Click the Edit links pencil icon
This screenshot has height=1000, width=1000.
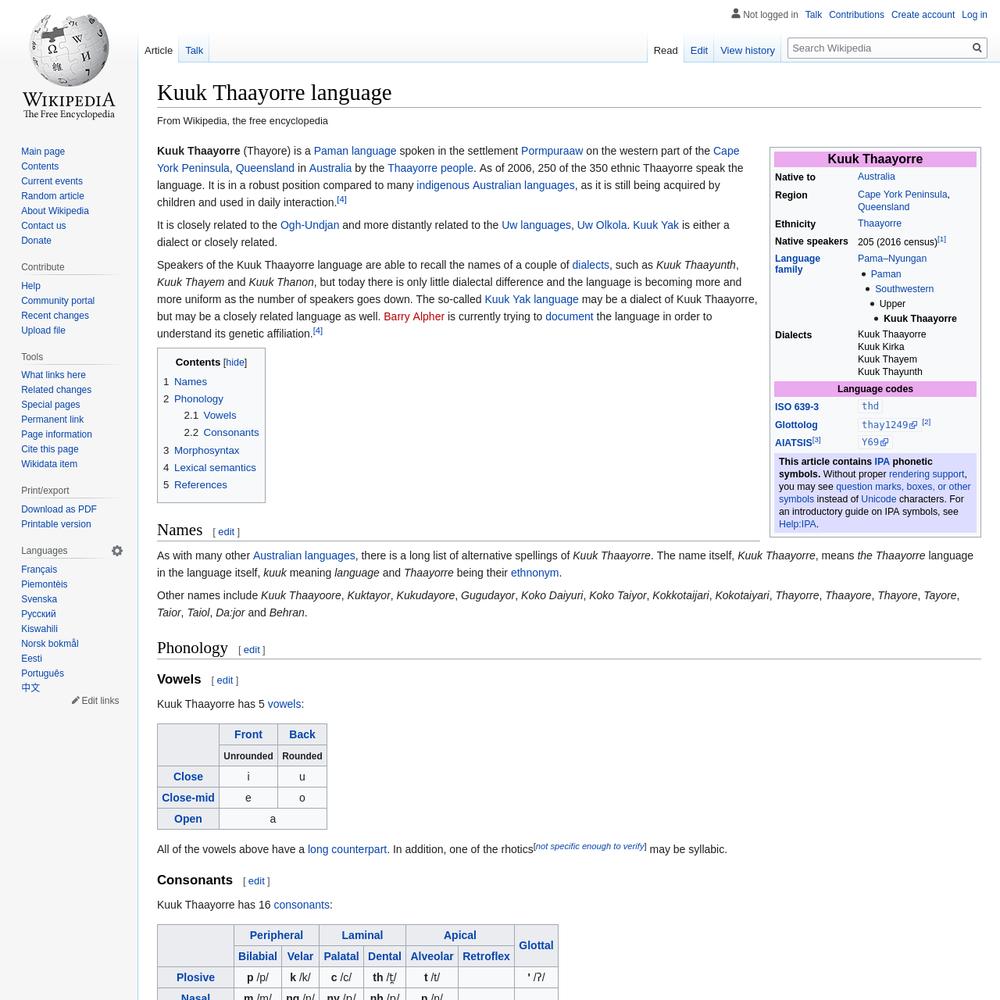click(x=75, y=700)
